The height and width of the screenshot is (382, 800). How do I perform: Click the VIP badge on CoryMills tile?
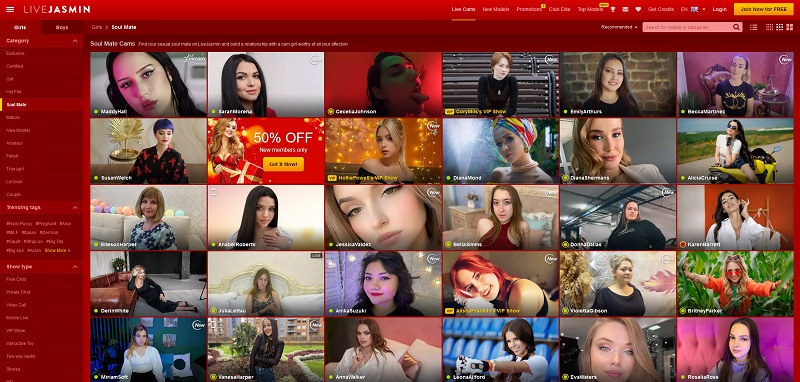coord(449,112)
